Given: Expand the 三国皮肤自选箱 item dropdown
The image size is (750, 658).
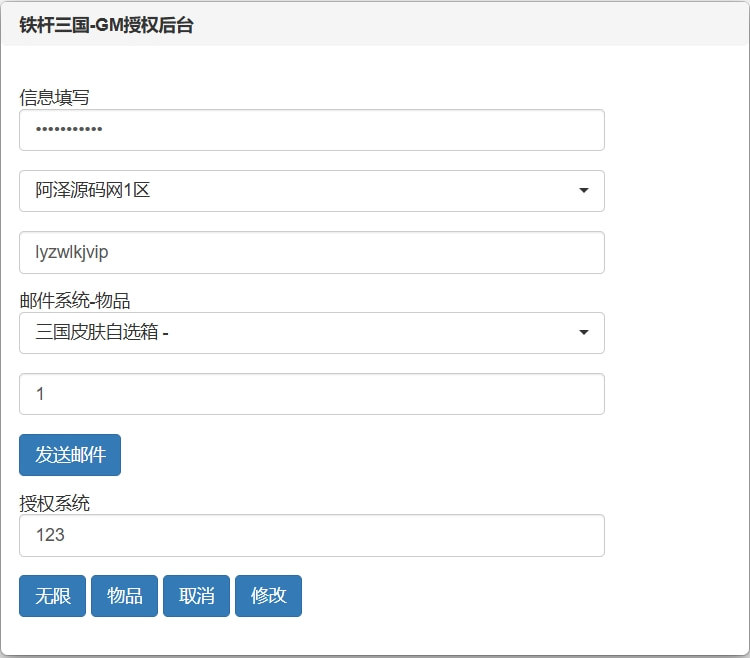Looking at the screenshot, I should pyautogui.click(x=311, y=333).
